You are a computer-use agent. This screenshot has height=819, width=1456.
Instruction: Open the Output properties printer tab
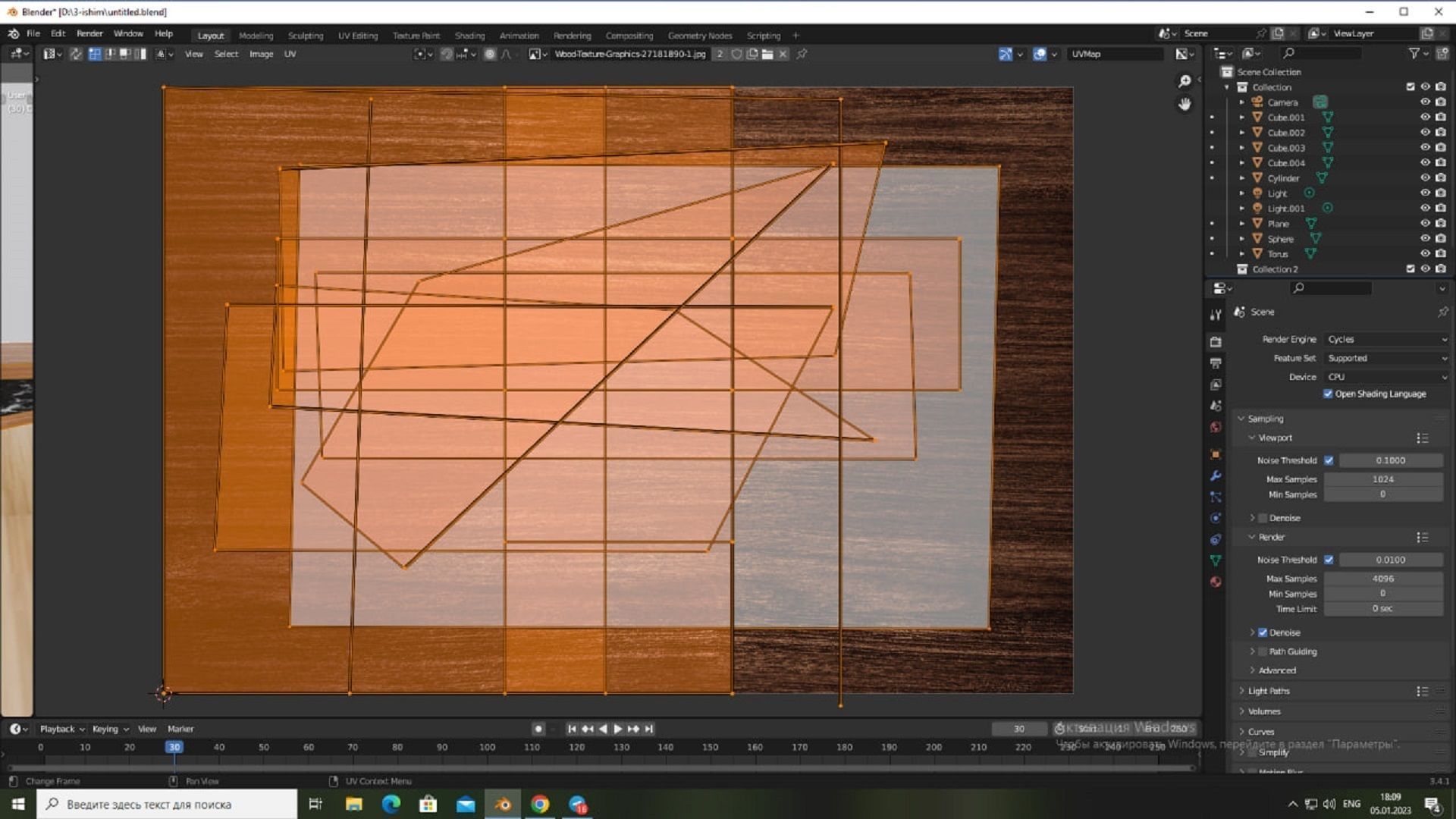click(x=1216, y=363)
